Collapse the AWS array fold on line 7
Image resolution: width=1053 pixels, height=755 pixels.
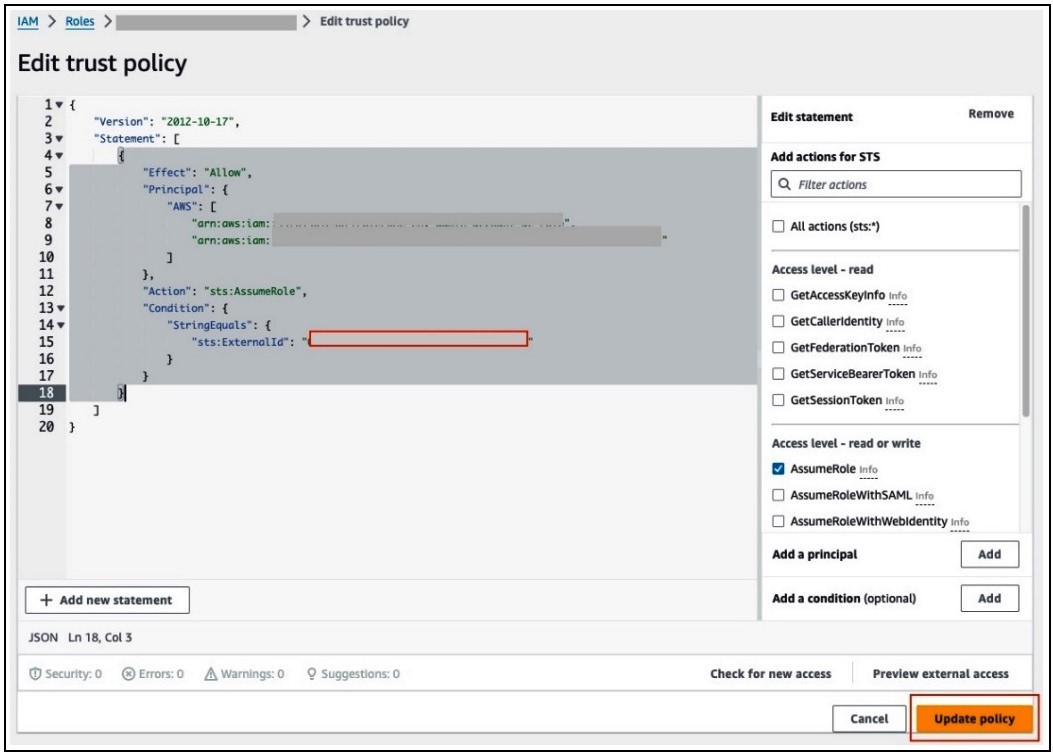(59, 206)
